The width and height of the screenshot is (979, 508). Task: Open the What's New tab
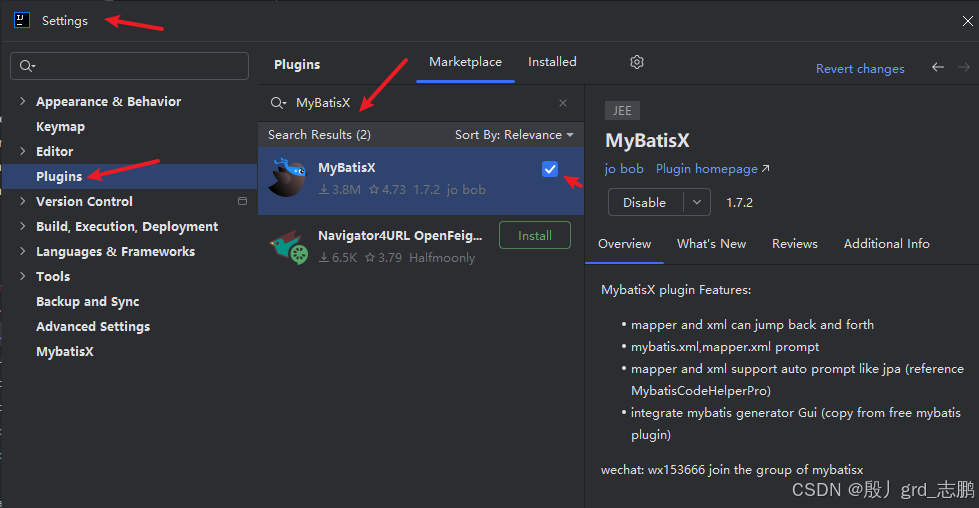(x=711, y=244)
